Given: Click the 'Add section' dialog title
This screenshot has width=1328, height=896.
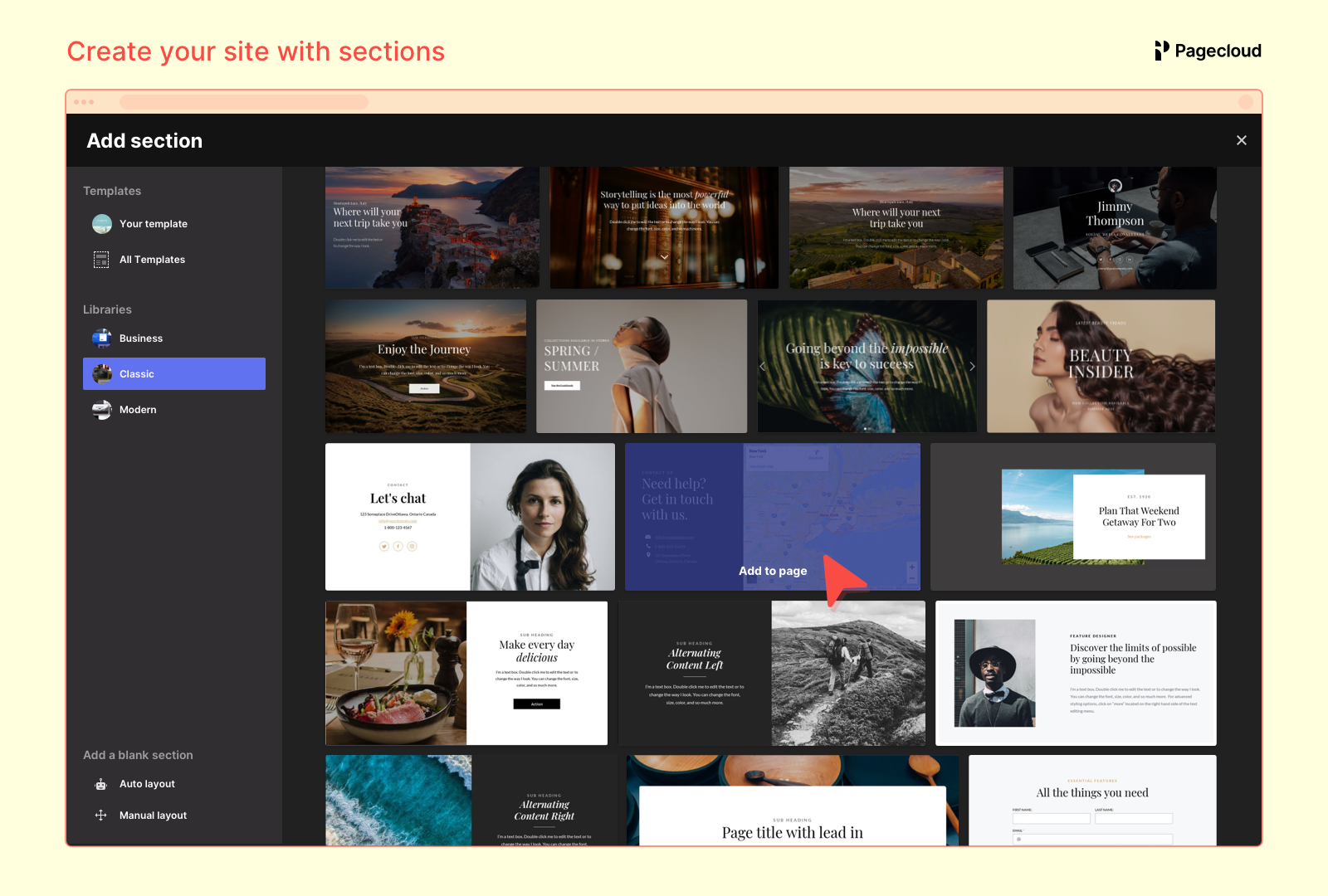Looking at the screenshot, I should click(144, 141).
